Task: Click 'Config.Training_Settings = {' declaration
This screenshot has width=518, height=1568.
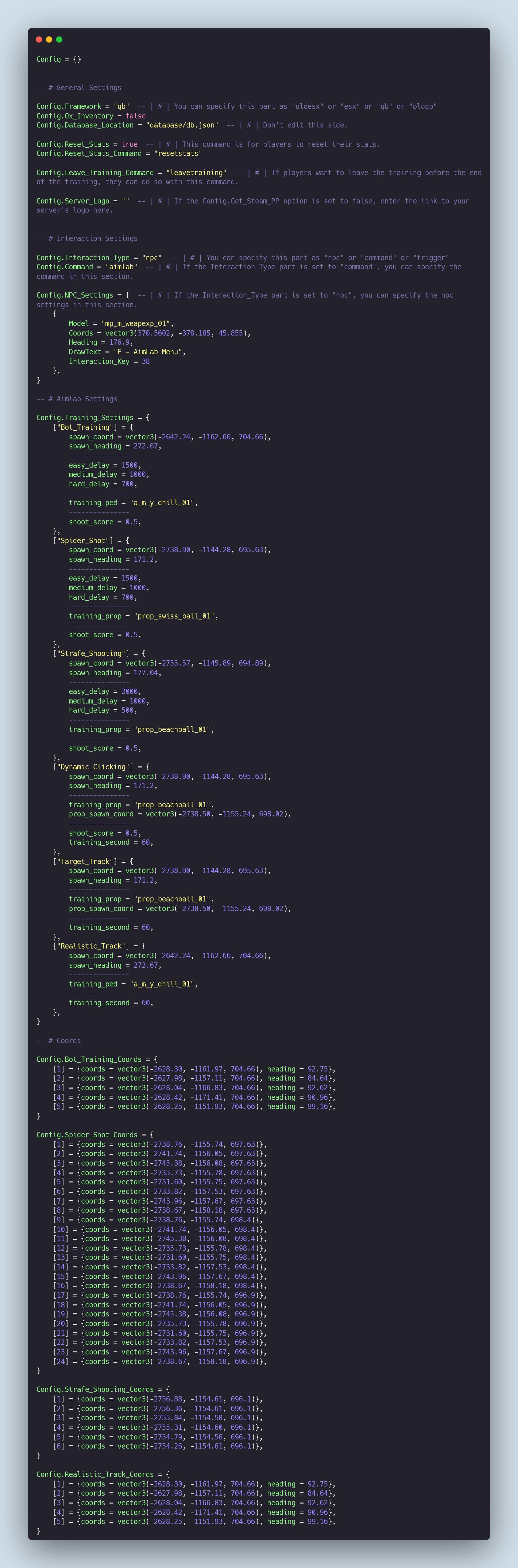Action: [x=93, y=418]
